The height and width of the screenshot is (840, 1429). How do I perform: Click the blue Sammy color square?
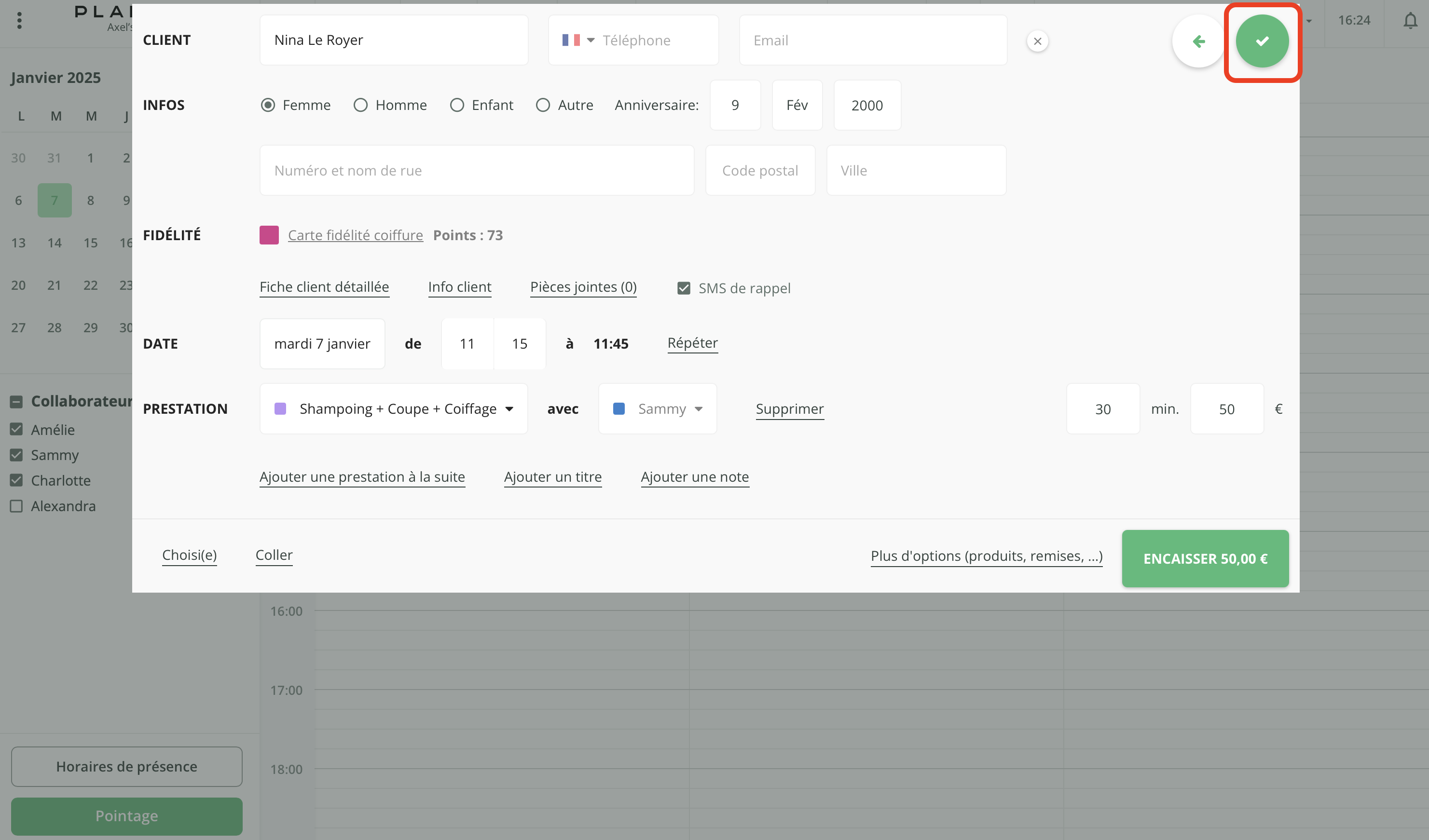618,408
